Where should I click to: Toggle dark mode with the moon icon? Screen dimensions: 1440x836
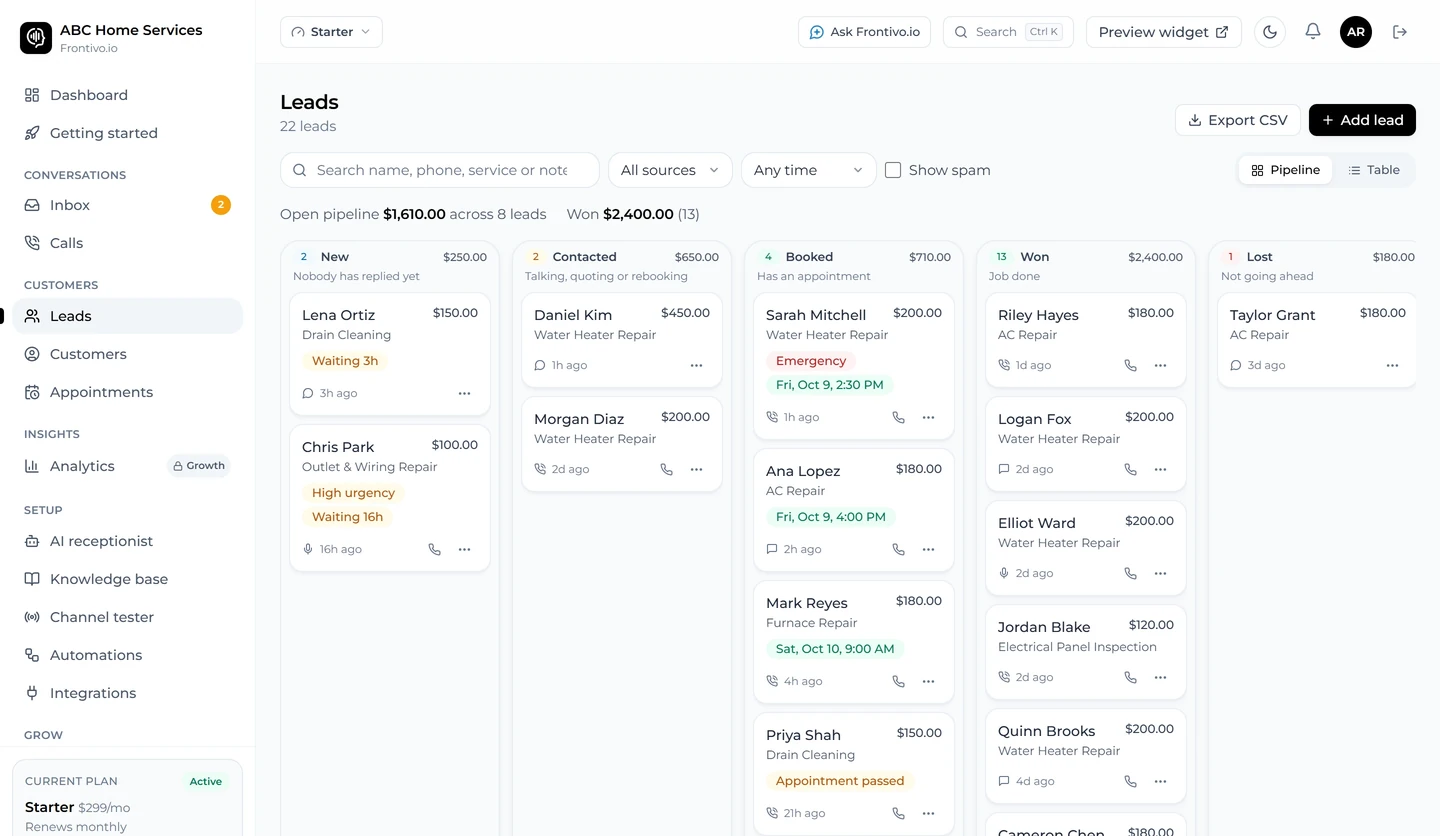pyautogui.click(x=1270, y=32)
